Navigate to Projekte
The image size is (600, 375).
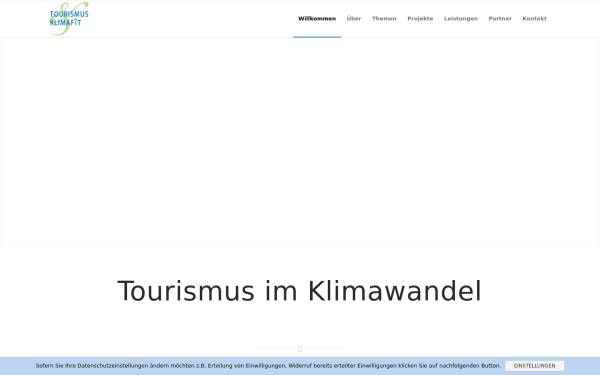click(420, 19)
